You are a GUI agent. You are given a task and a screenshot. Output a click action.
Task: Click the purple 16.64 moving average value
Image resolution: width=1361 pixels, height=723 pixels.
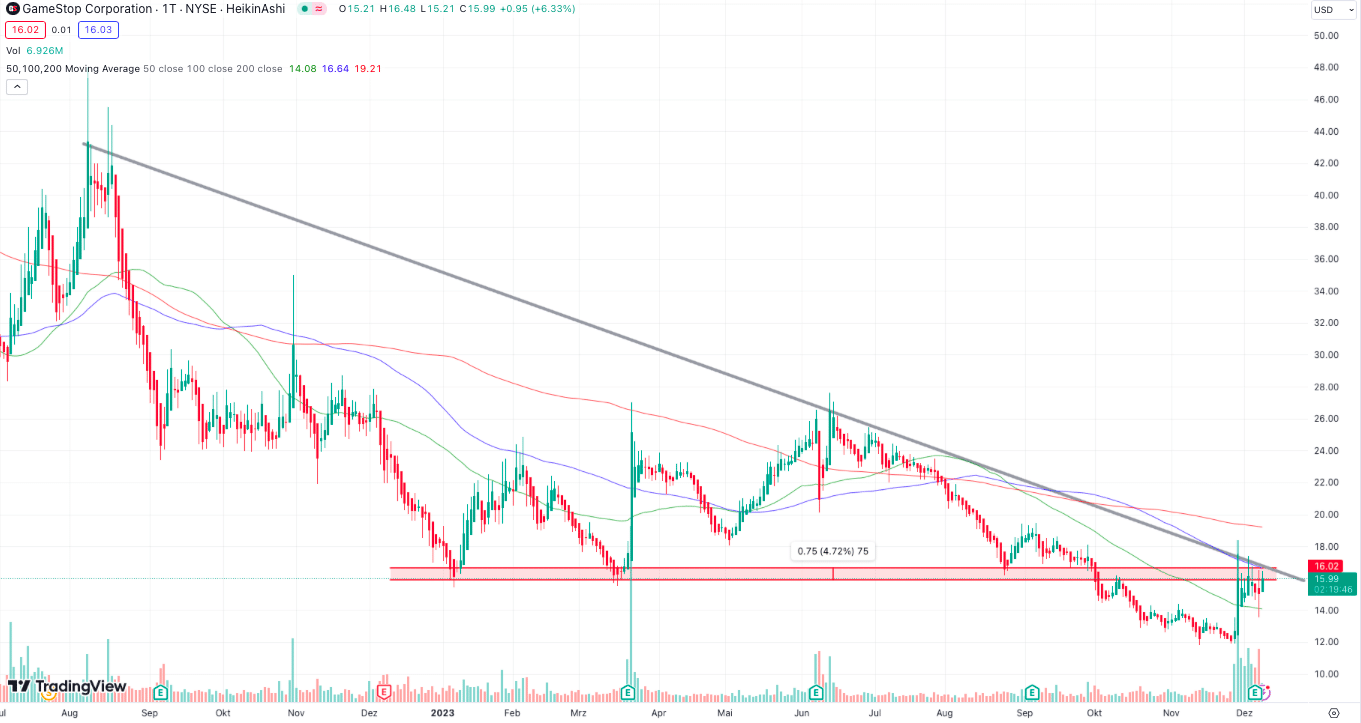pyautogui.click(x=335, y=68)
